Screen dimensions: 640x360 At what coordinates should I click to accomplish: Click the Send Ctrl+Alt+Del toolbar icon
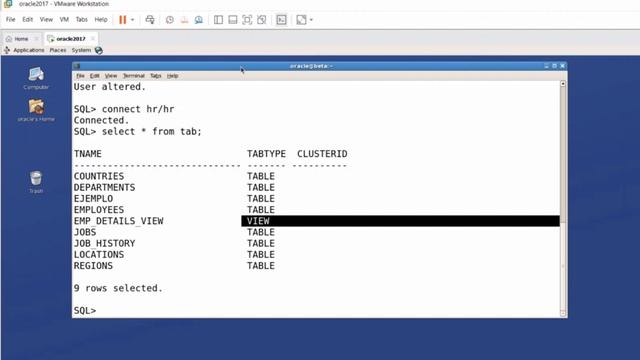(x=150, y=20)
